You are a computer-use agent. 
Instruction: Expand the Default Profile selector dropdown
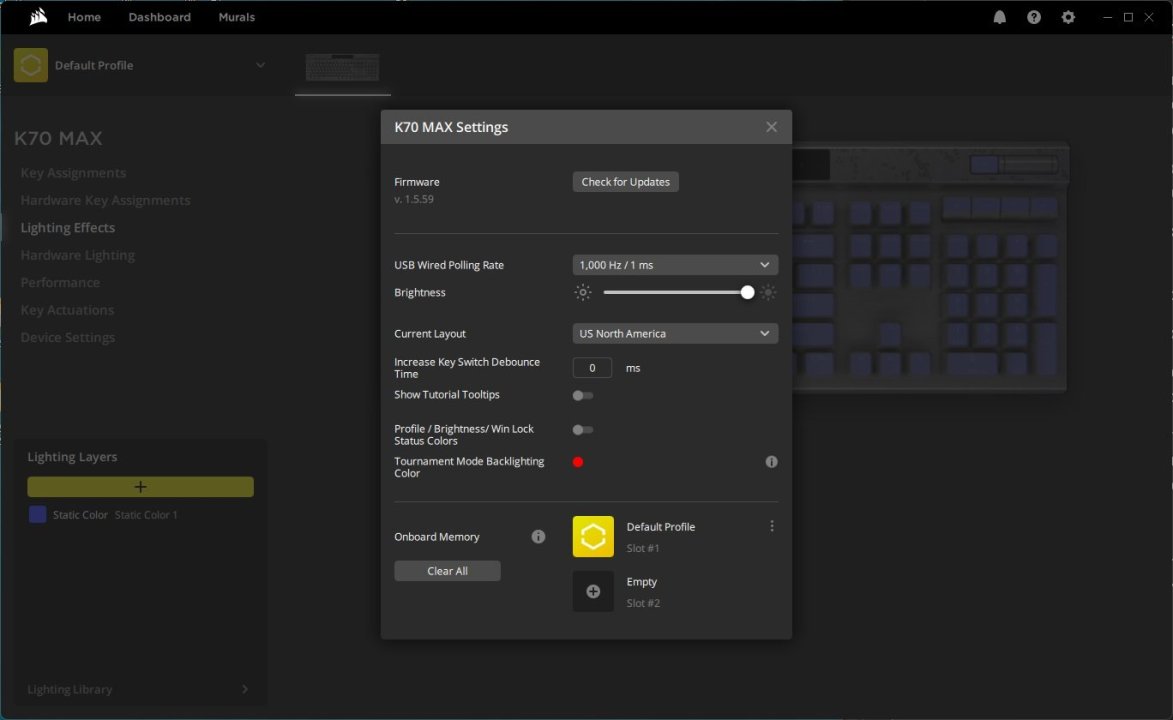click(x=260, y=66)
